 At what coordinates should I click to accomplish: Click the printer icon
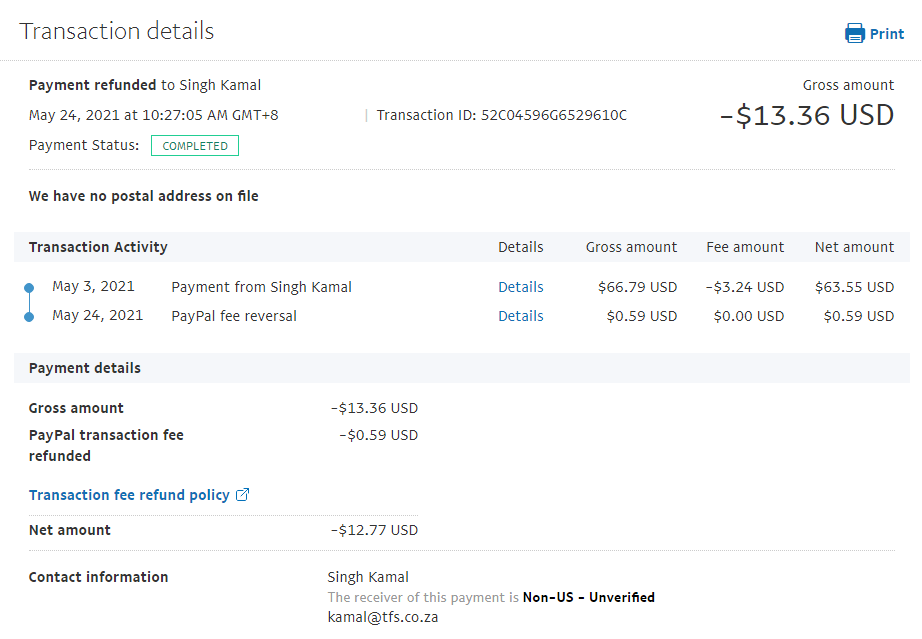(854, 34)
